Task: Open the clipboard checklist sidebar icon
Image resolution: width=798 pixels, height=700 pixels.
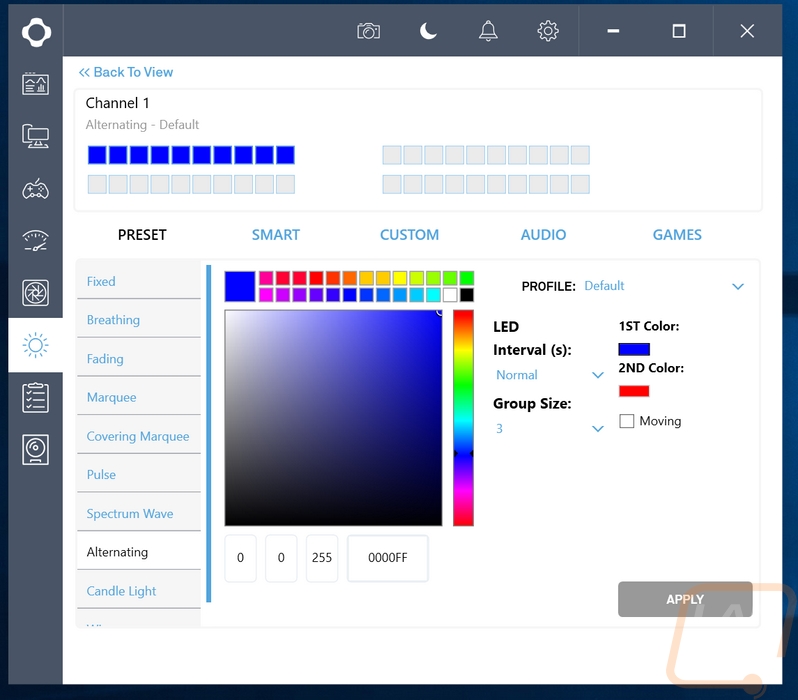Action: (36, 397)
